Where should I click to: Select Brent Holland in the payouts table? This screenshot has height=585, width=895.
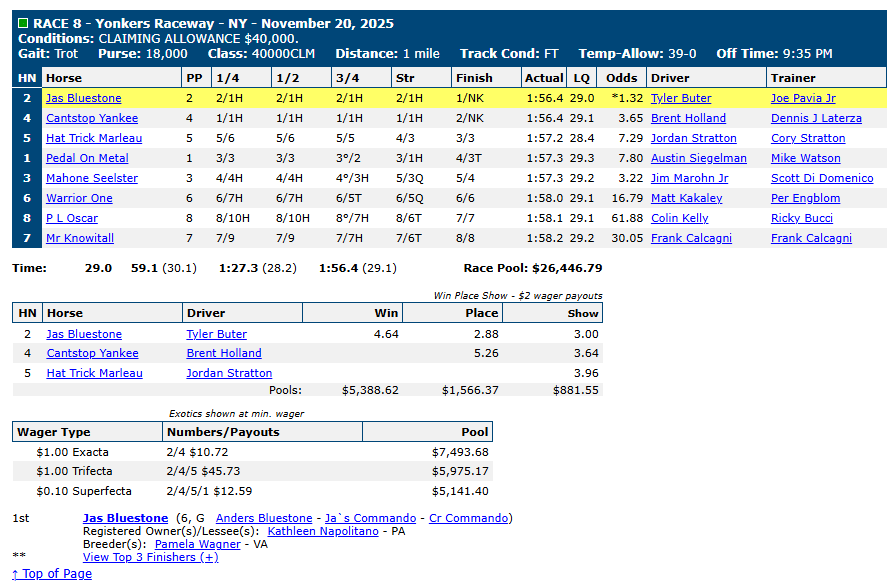[224, 353]
